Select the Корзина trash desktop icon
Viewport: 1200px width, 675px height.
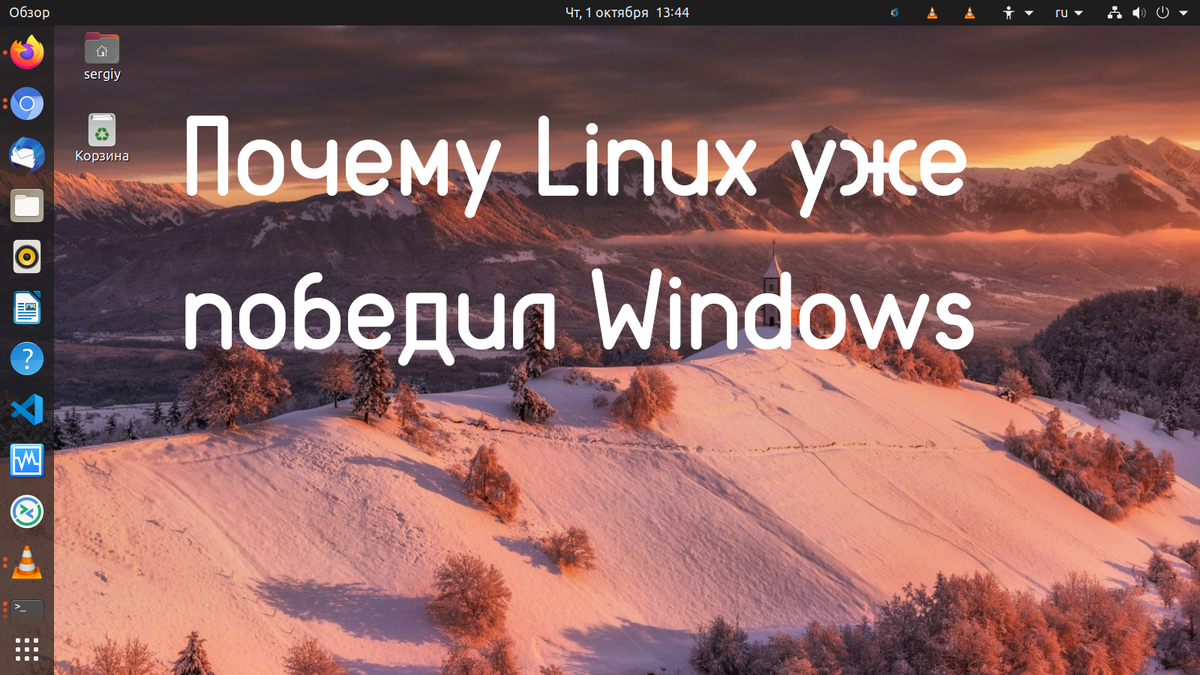(102, 138)
